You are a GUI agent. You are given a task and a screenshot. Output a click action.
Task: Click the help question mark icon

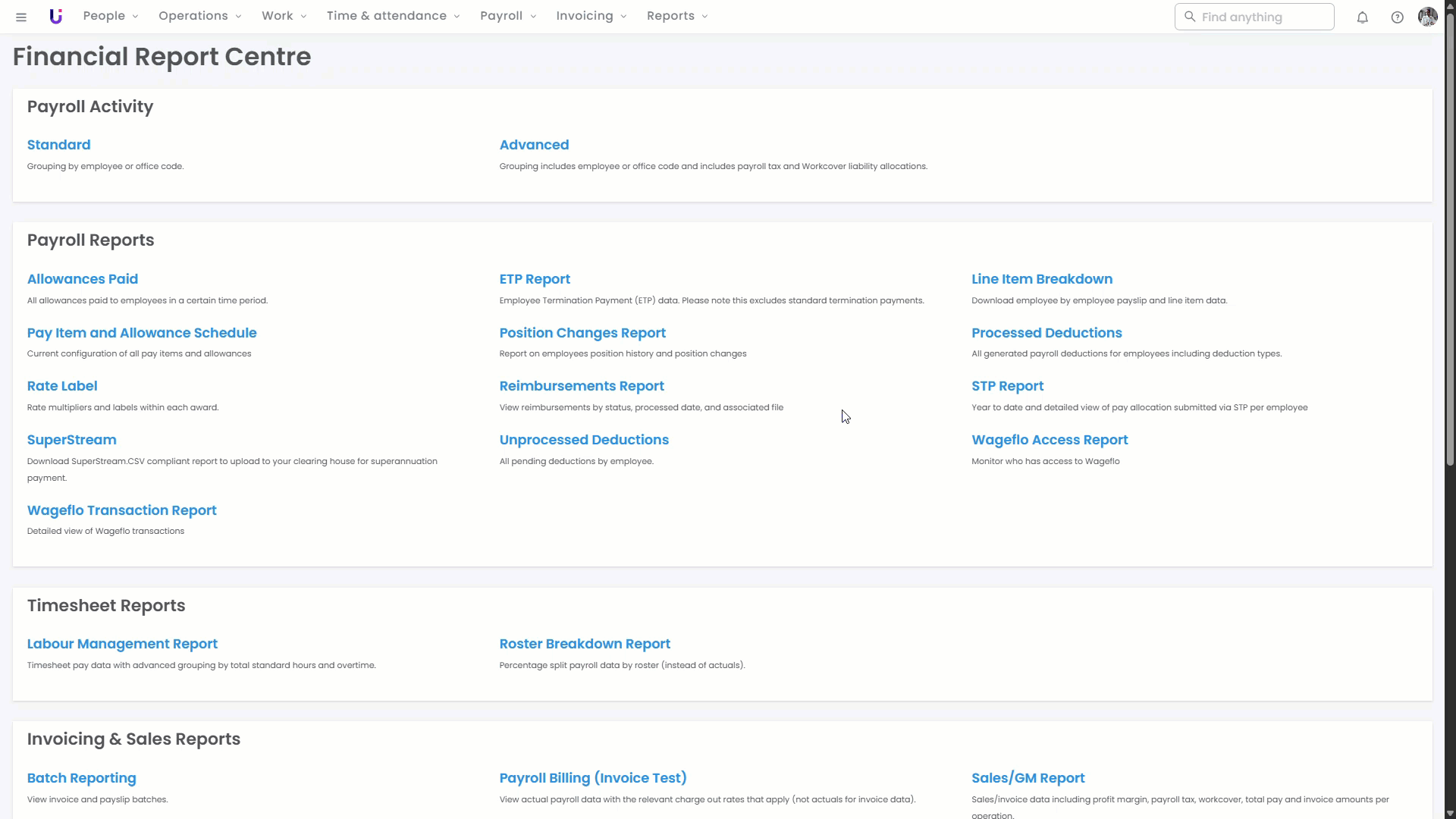click(1397, 17)
